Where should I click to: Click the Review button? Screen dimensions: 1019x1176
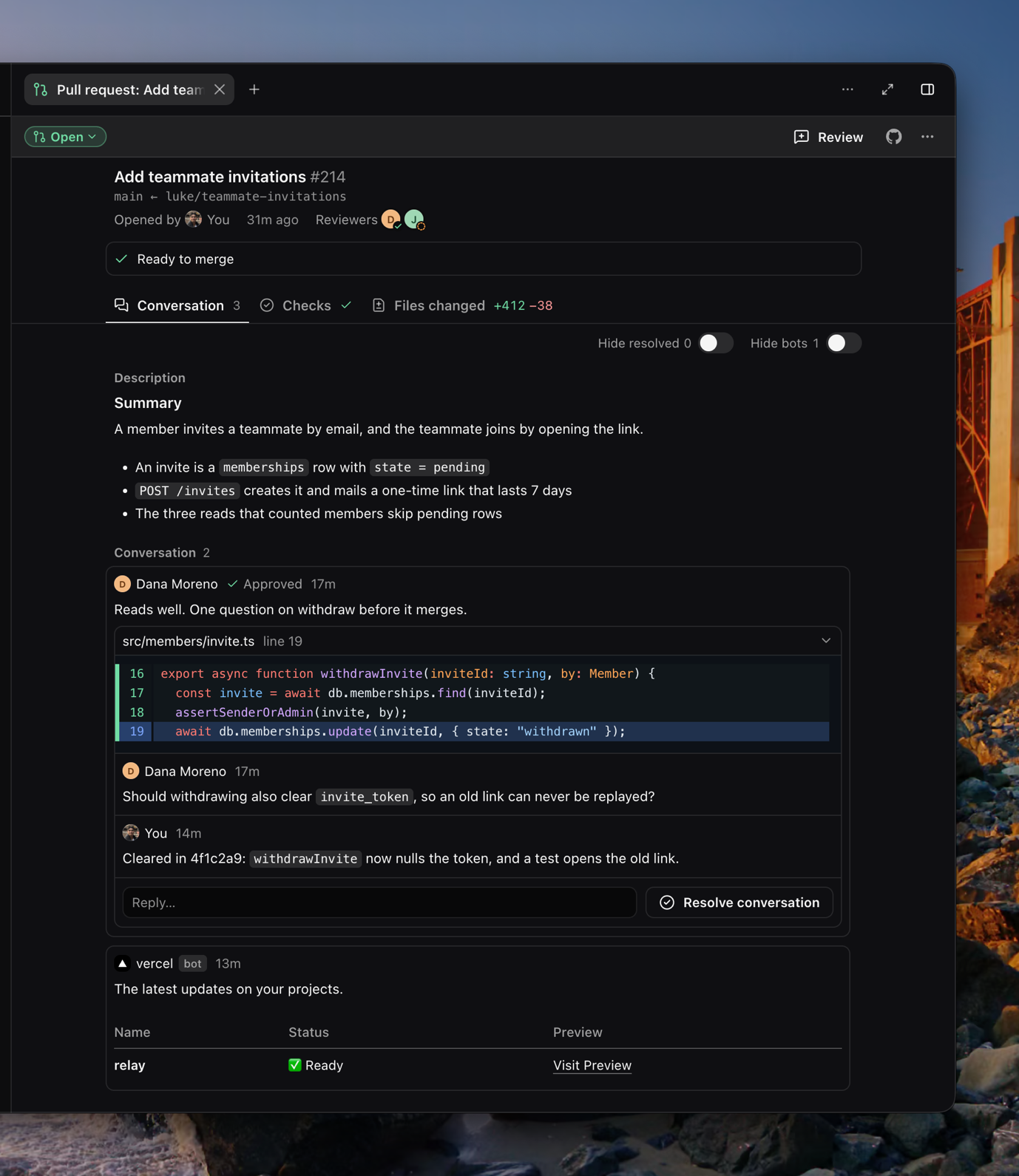[x=828, y=137]
